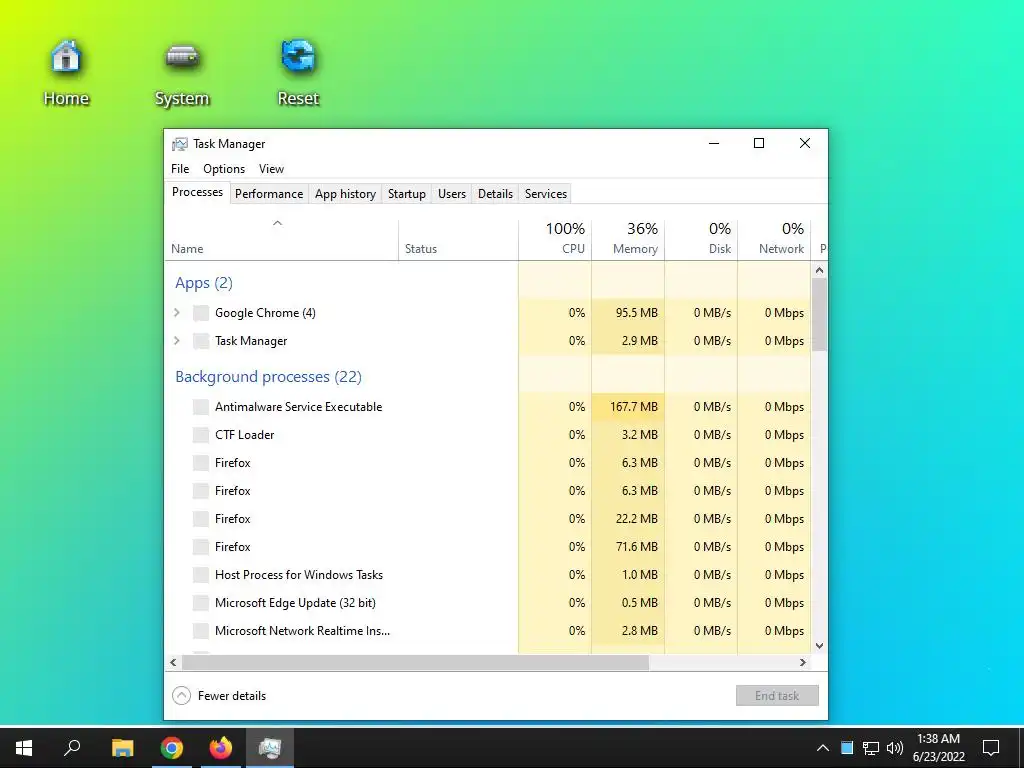Viewport: 1024px width, 768px height.
Task: Switch to the Users tab
Action: click(452, 194)
